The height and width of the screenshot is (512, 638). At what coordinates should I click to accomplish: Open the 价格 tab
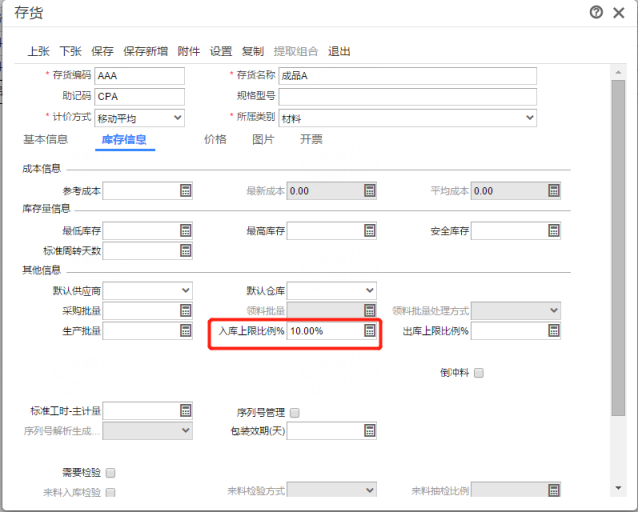click(215, 140)
